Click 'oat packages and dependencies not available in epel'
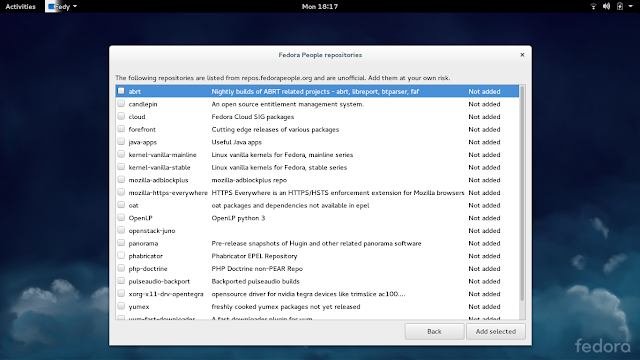 click(x=290, y=205)
